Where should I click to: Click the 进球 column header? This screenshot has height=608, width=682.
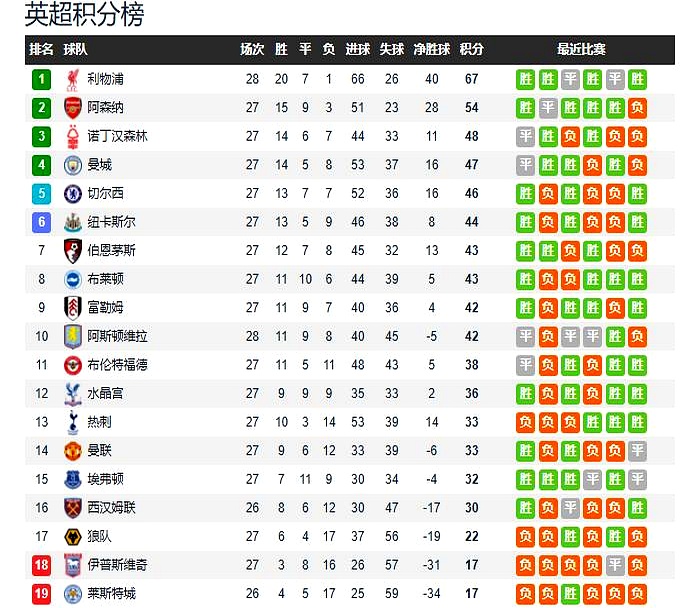(x=358, y=49)
